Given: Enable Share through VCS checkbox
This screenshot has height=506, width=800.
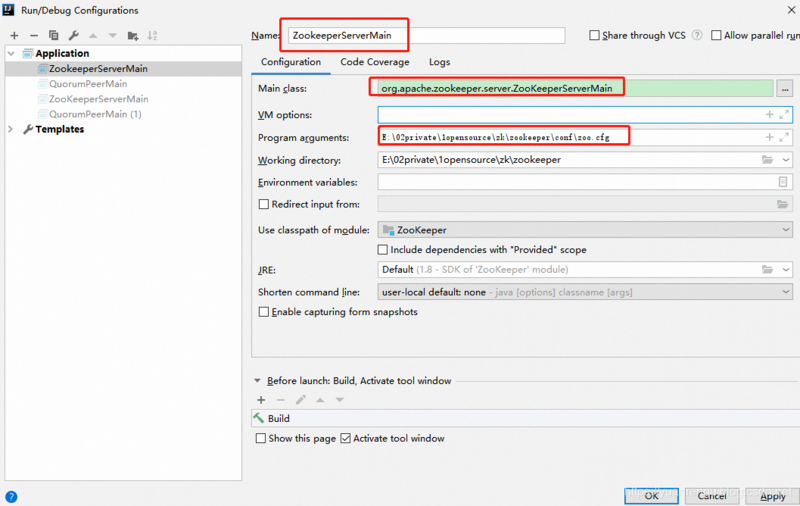Looking at the screenshot, I should point(594,35).
